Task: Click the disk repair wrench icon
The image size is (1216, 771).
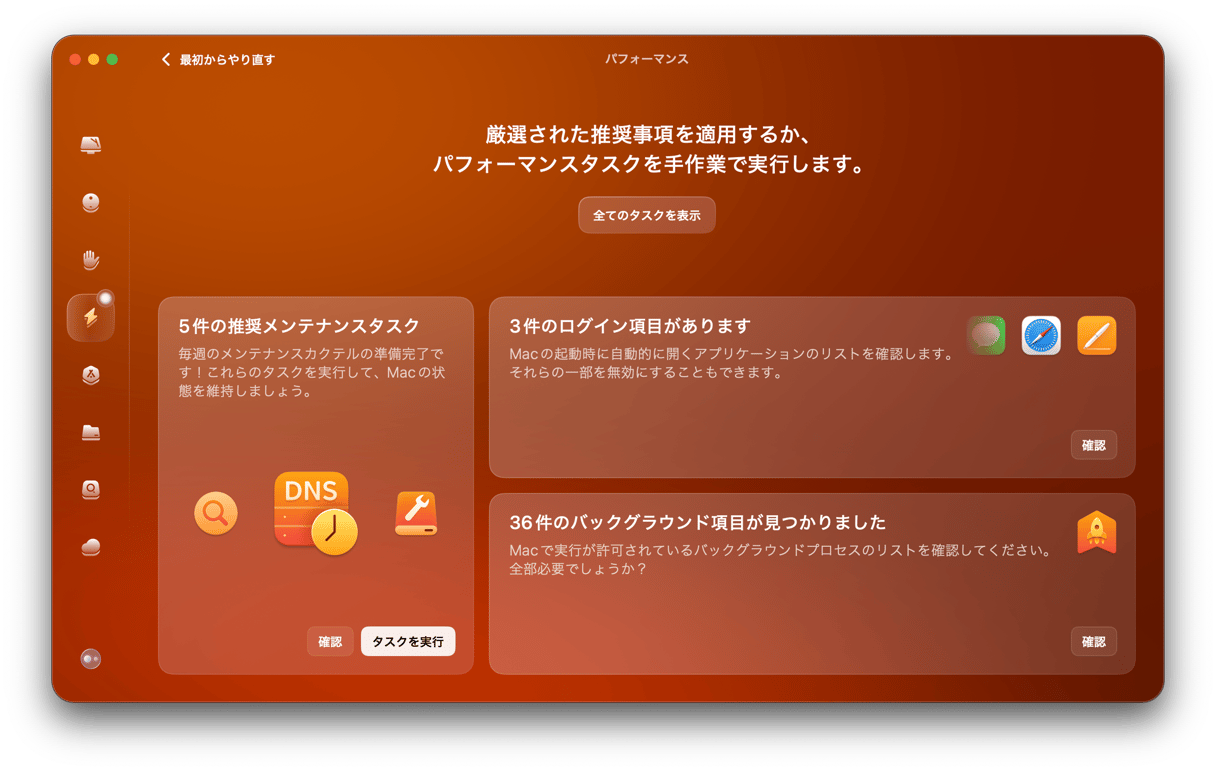Action: tap(416, 514)
